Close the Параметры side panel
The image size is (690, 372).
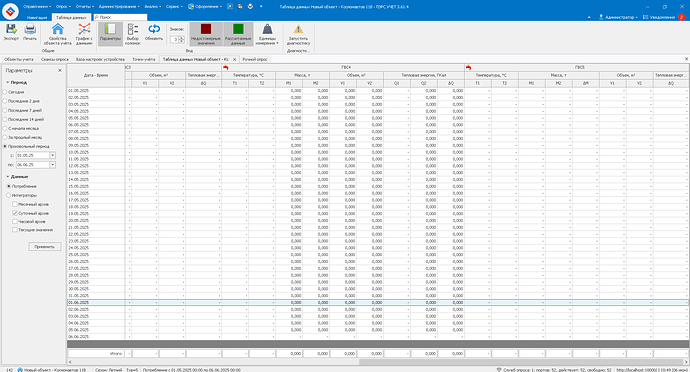(60, 70)
